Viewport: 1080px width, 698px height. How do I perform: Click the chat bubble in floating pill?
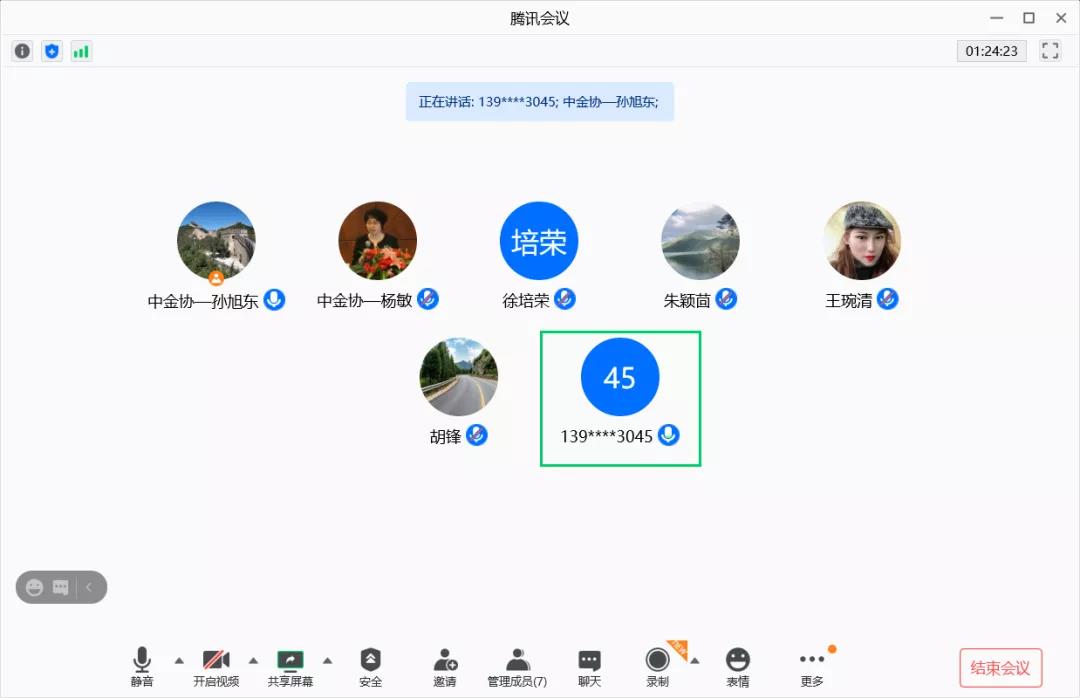pyautogui.click(x=61, y=588)
